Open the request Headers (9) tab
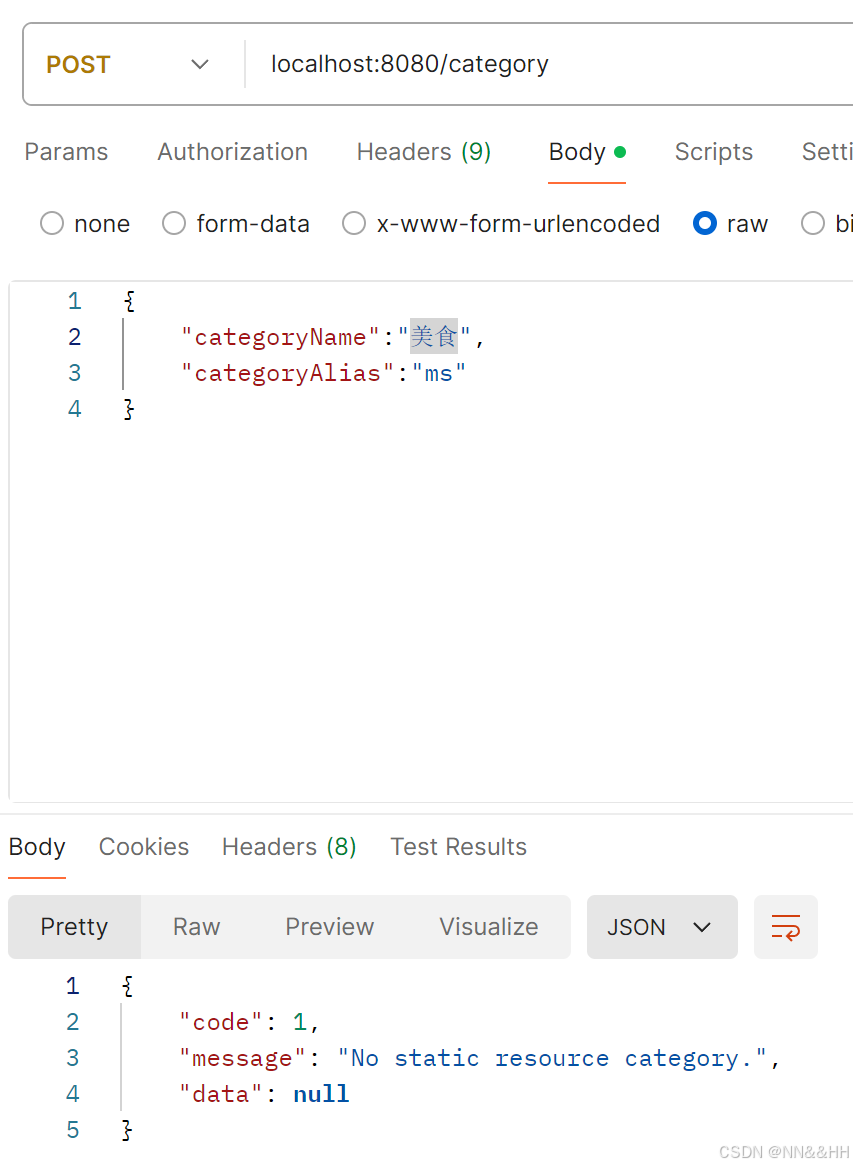853x1167 pixels. pyautogui.click(x=424, y=152)
